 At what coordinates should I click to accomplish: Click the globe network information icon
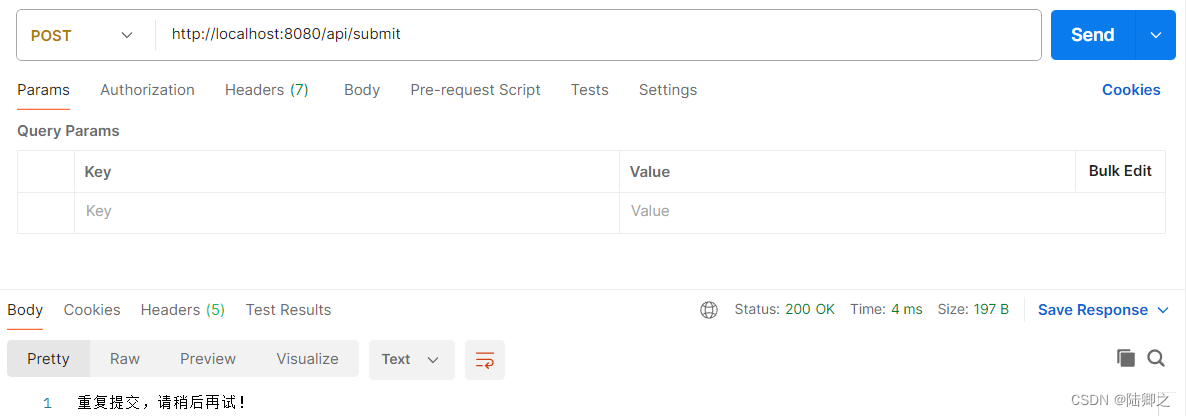pos(709,310)
